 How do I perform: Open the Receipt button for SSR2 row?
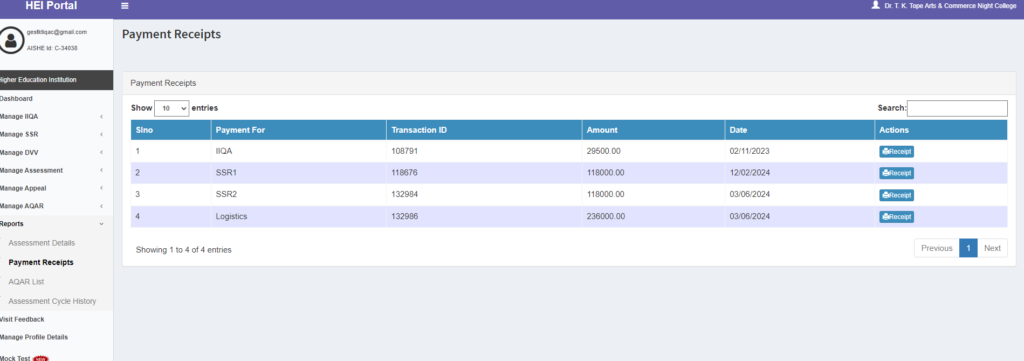(896, 195)
